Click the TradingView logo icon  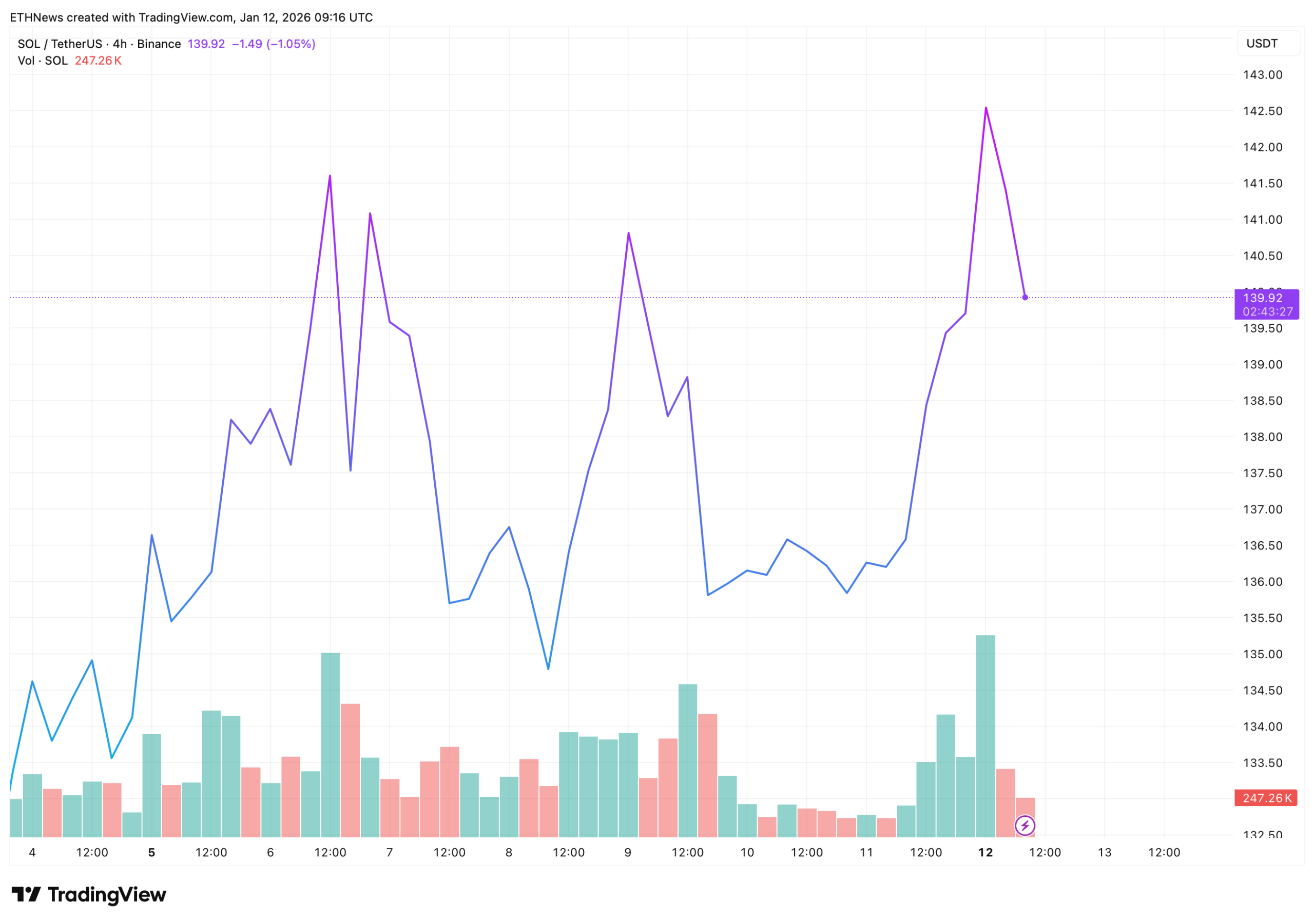[26, 894]
